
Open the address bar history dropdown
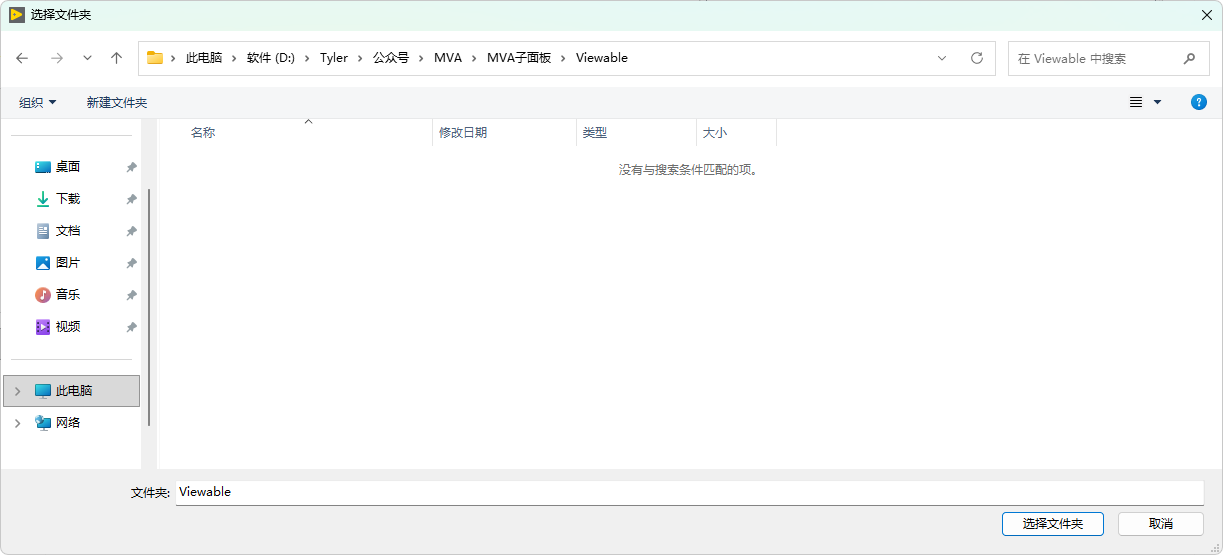pyautogui.click(x=942, y=58)
